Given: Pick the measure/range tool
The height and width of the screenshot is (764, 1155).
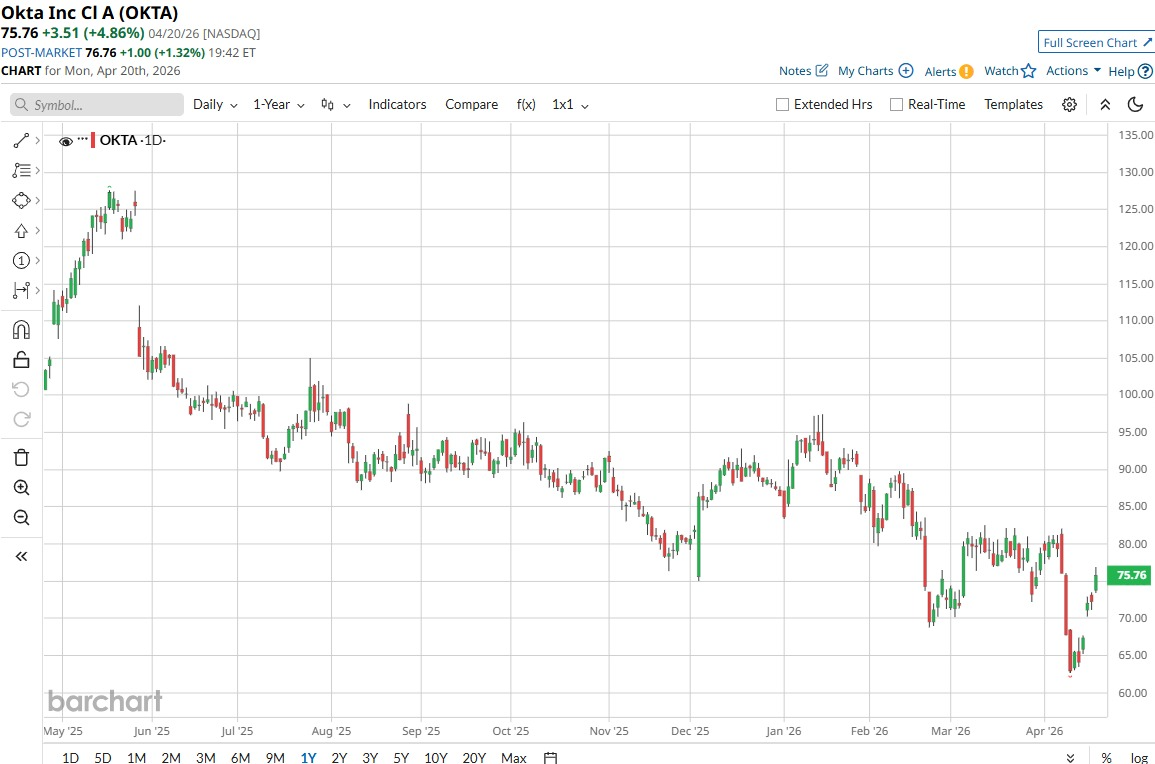Looking at the screenshot, I should tap(21, 290).
